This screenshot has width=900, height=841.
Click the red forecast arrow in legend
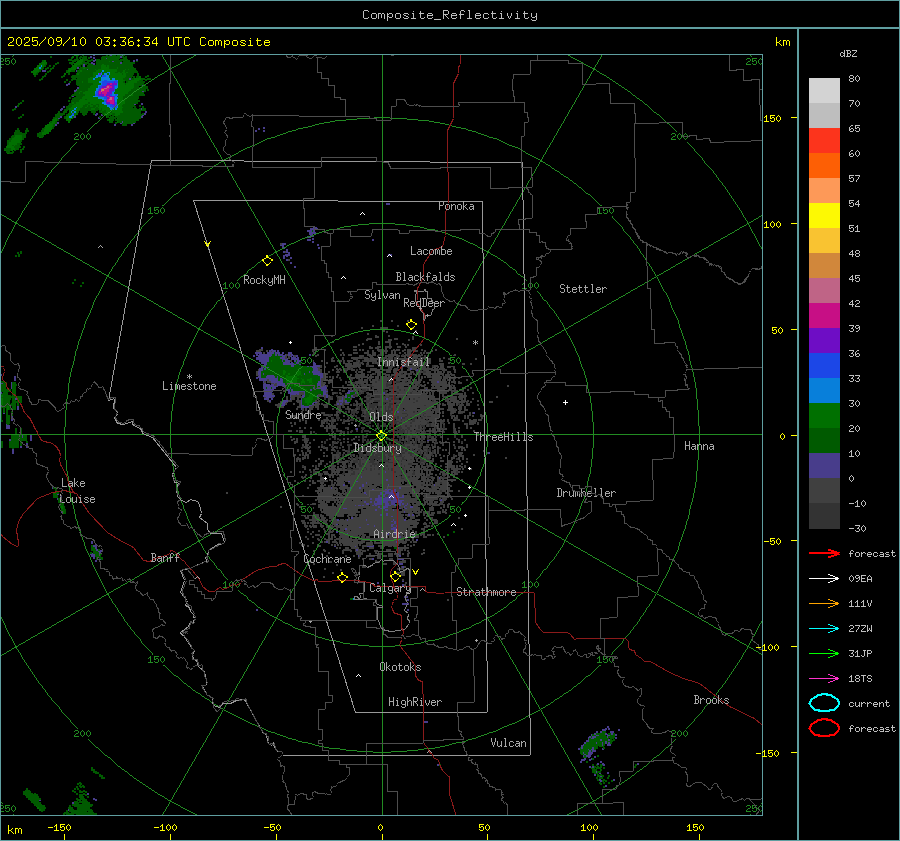(x=824, y=553)
